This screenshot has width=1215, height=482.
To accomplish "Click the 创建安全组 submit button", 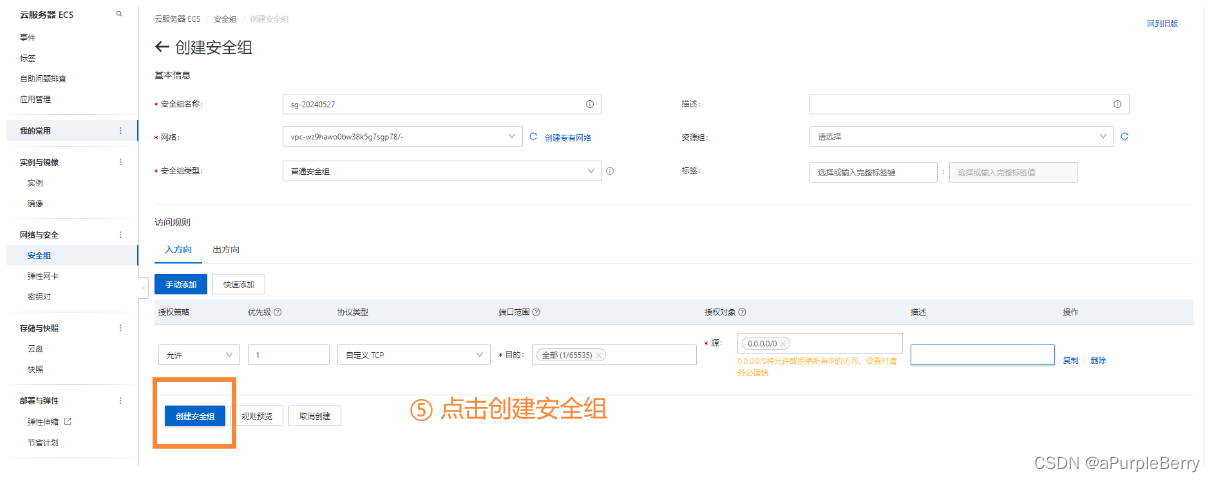I will click(x=195, y=416).
